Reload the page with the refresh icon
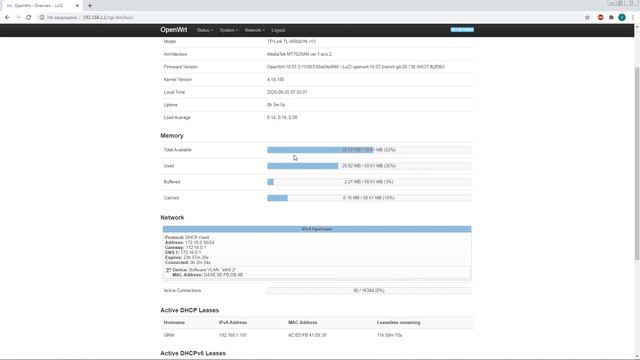 pyautogui.click(x=29, y=18)
